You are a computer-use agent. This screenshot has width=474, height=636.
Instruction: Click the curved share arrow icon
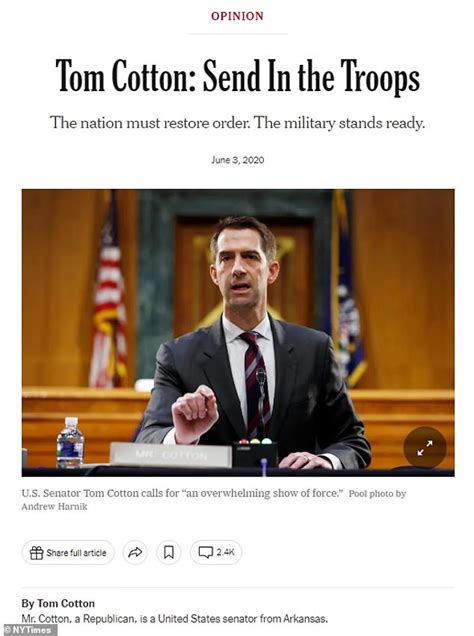point(135,552)
